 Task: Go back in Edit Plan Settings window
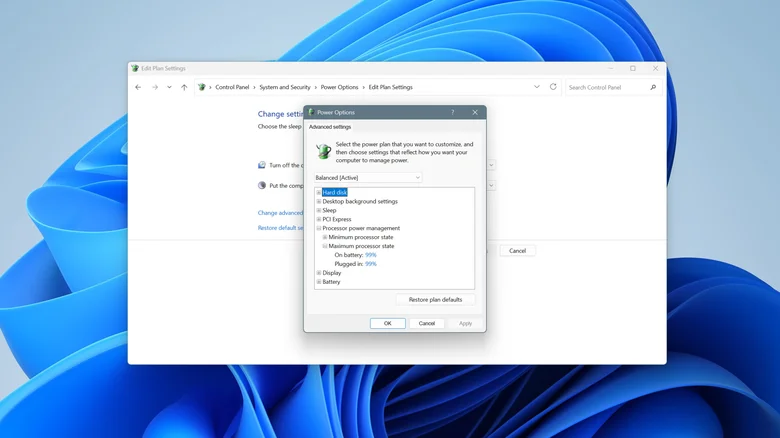coord(138,87)
